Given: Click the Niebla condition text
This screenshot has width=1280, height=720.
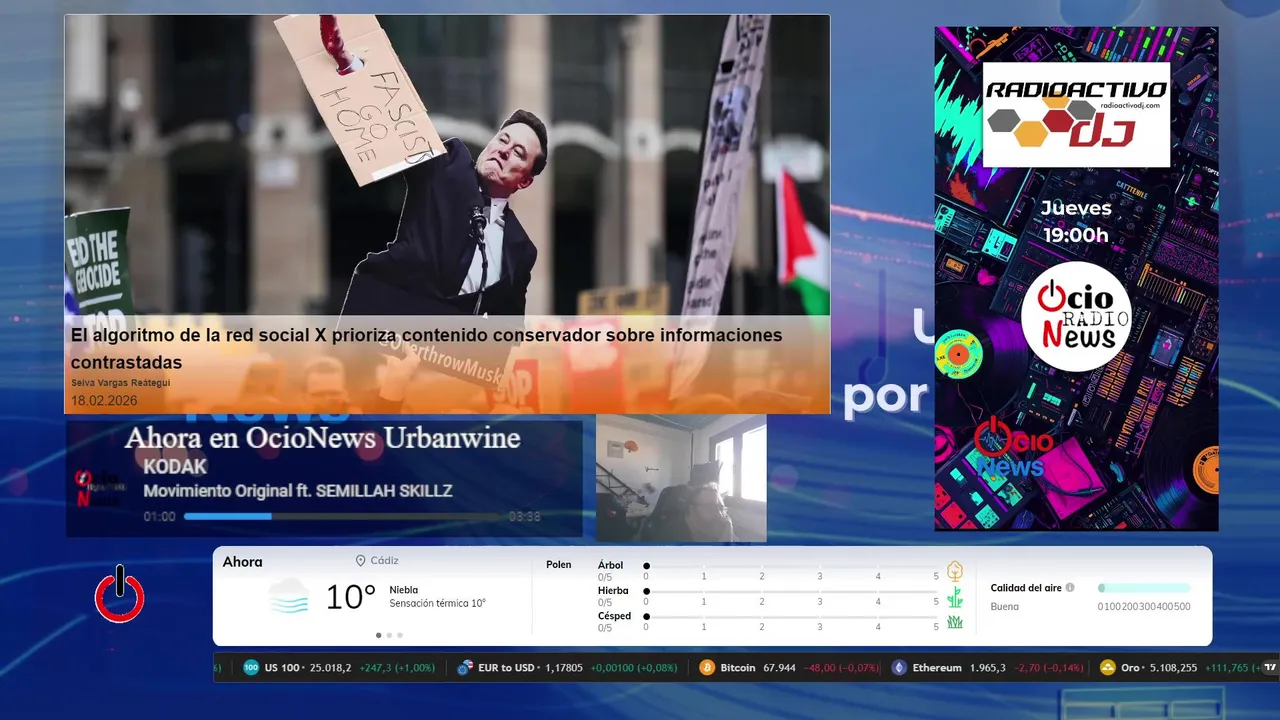Looking at the screenshot, I should tap(404, 590).
